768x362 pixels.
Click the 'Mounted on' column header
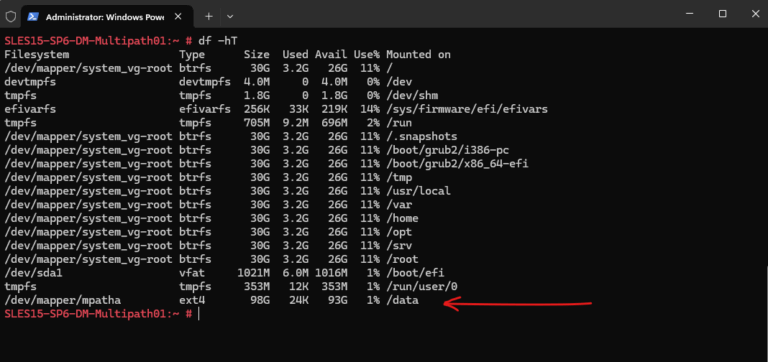click(418, 54)
